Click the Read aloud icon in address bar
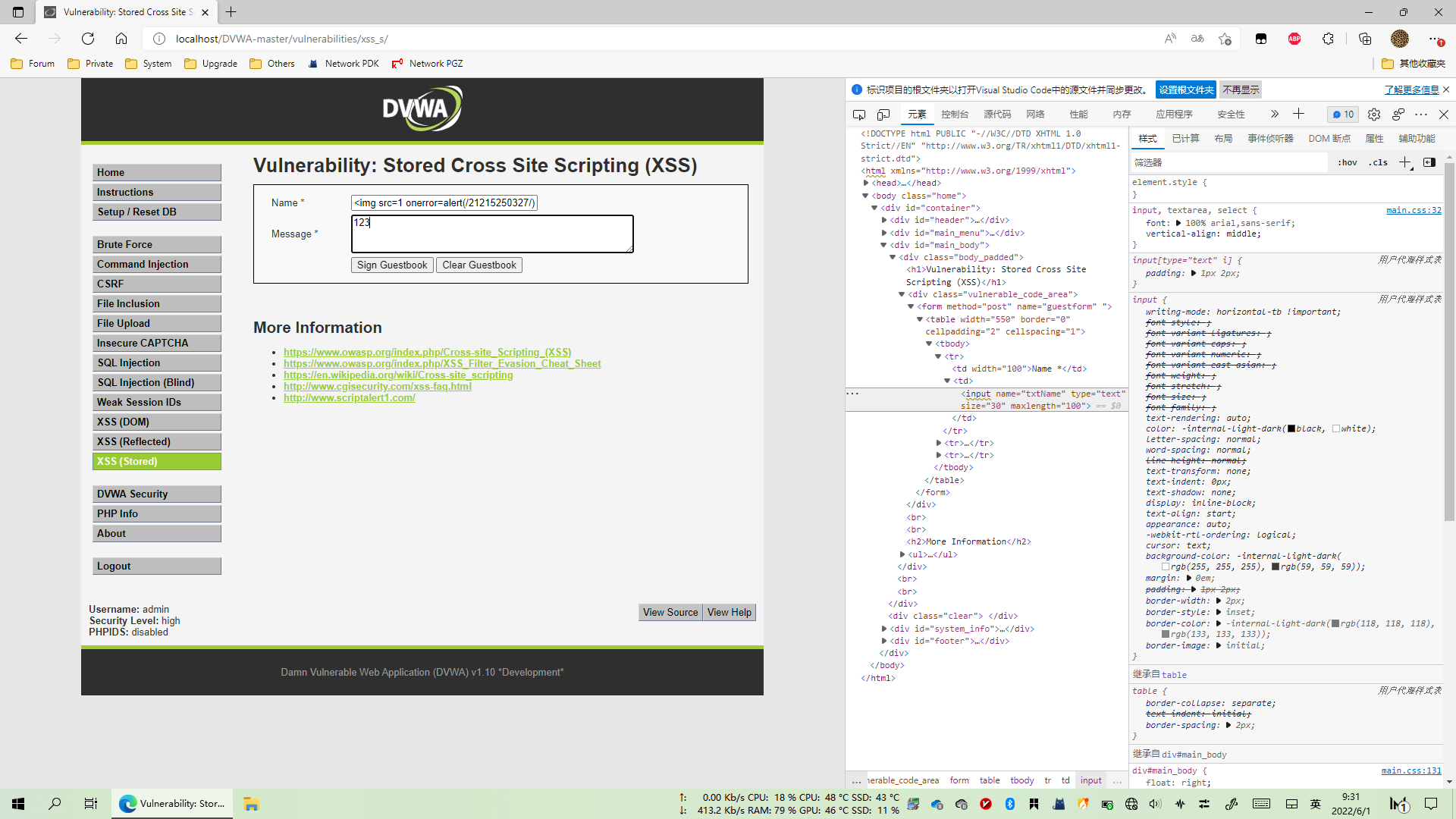The image size is (1456, 819). [x=1170, y=39]
